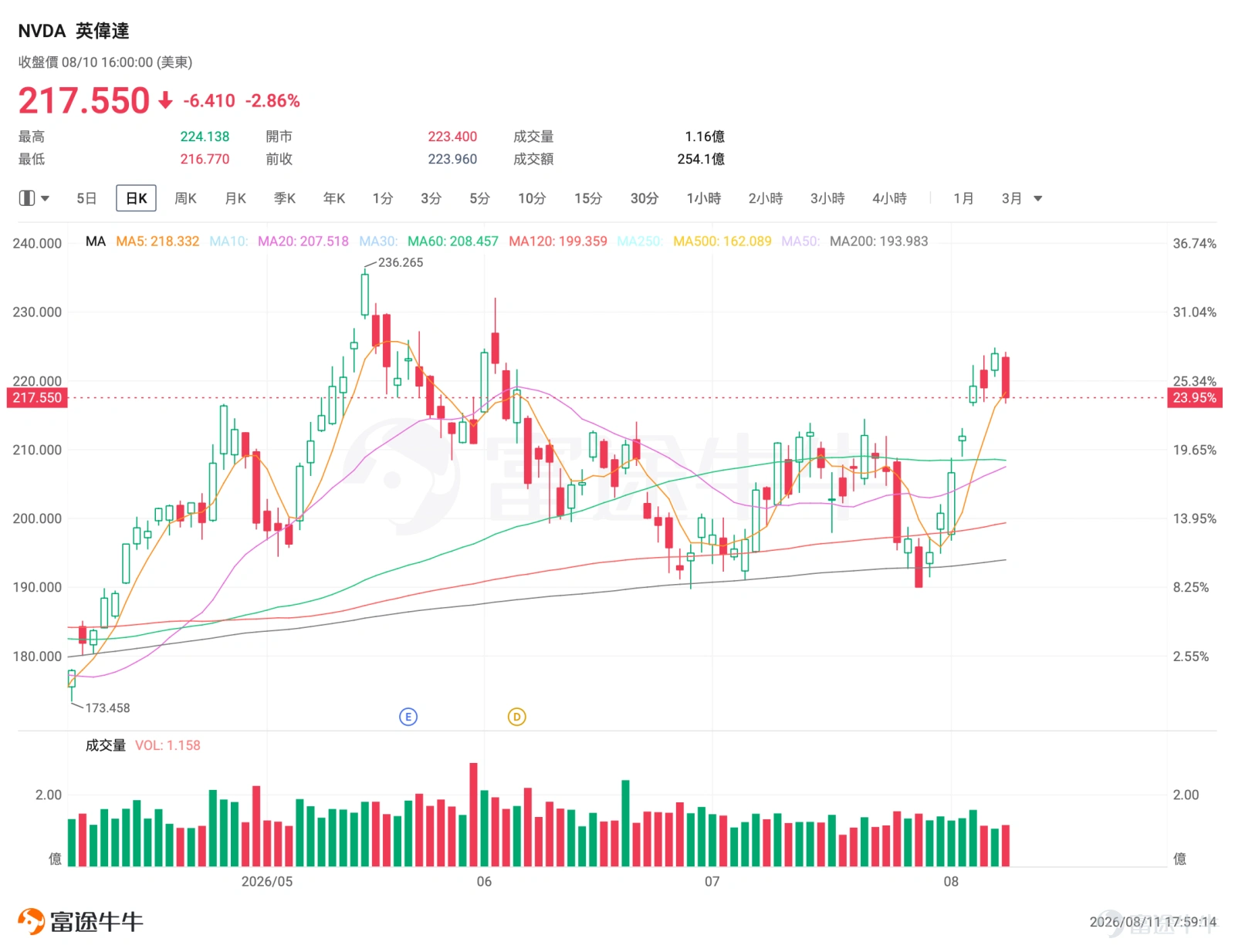Click the 最低 value 216.770

205,159
